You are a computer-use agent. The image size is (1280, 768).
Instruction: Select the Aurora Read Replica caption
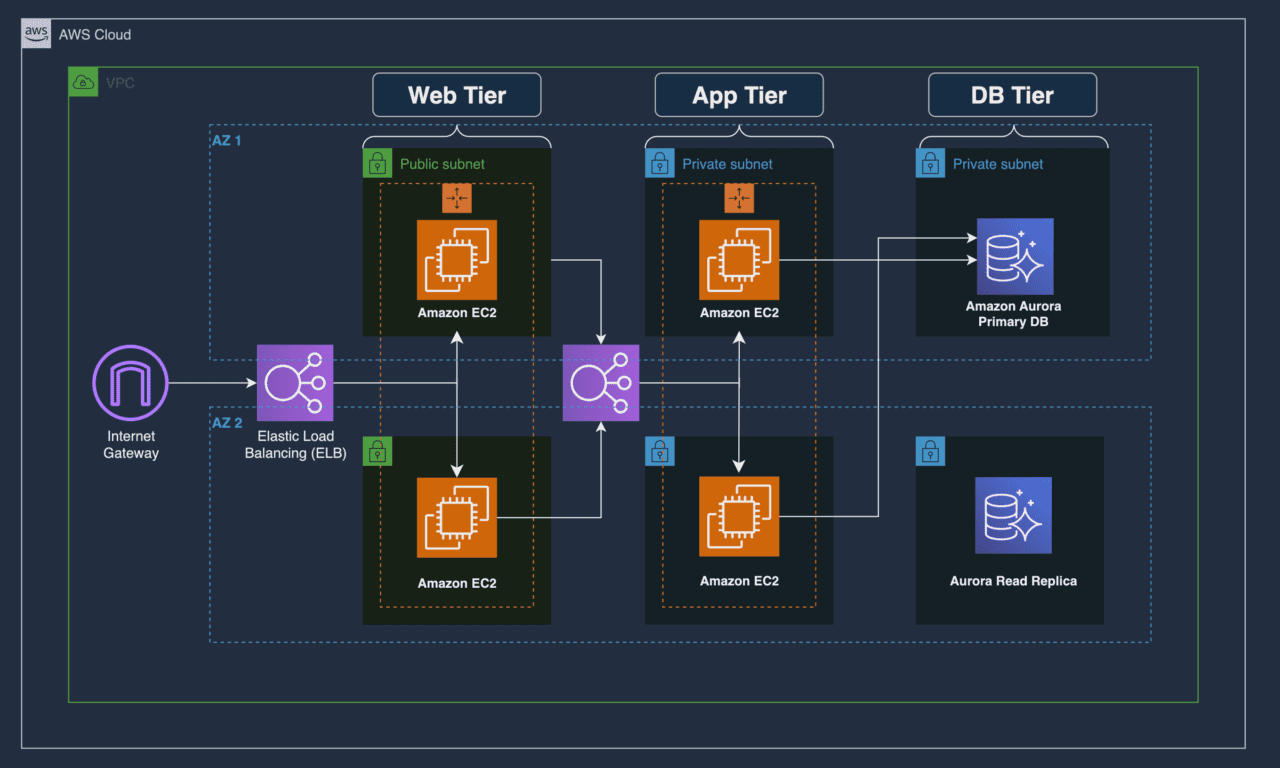point(1014,580)
